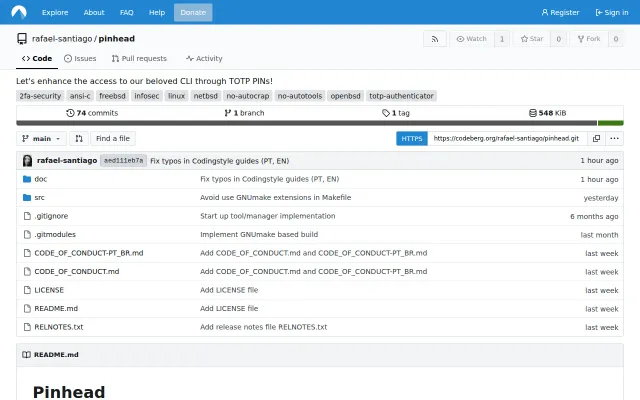The image size is (640, 400).
Task: Click the linux topic tag
Action: tap(176, 96)
